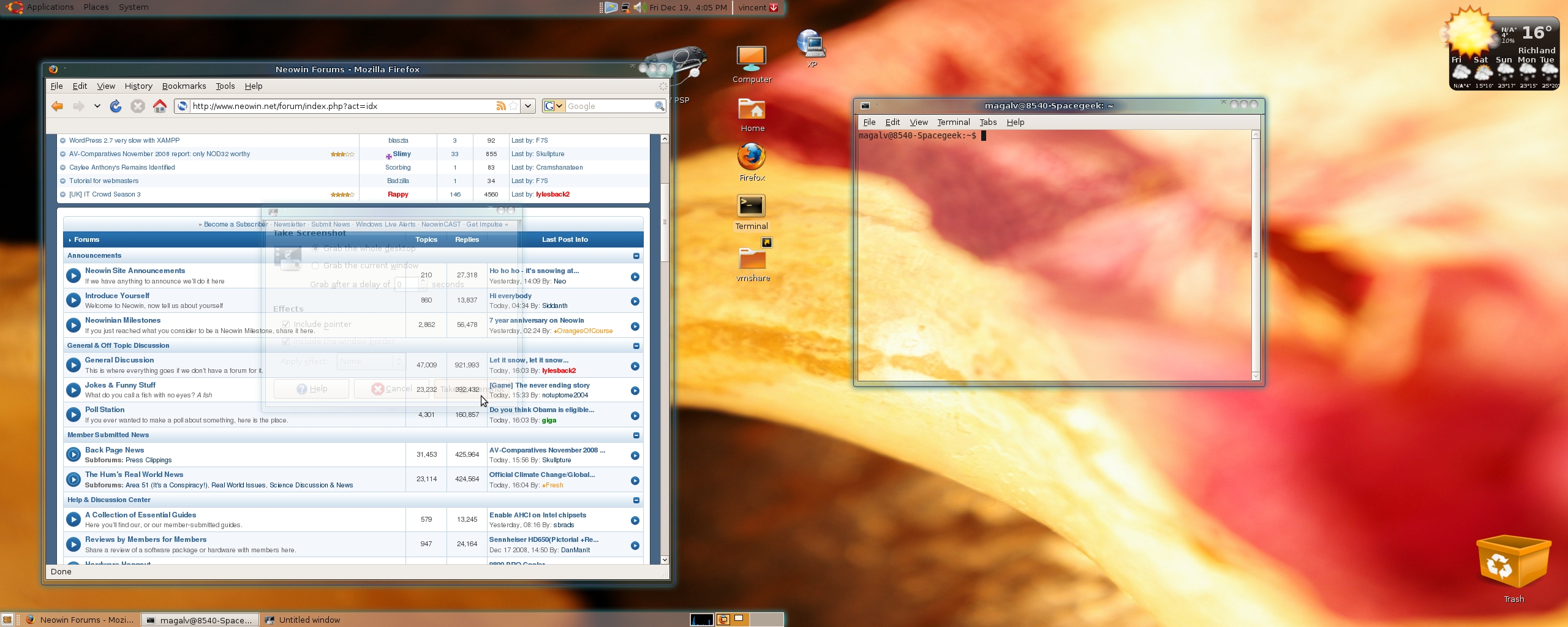The height and width of the screenshot is (627, 1568).
Task: Switch to the magalv terminal taskbar button
Action: click(200, 620)
